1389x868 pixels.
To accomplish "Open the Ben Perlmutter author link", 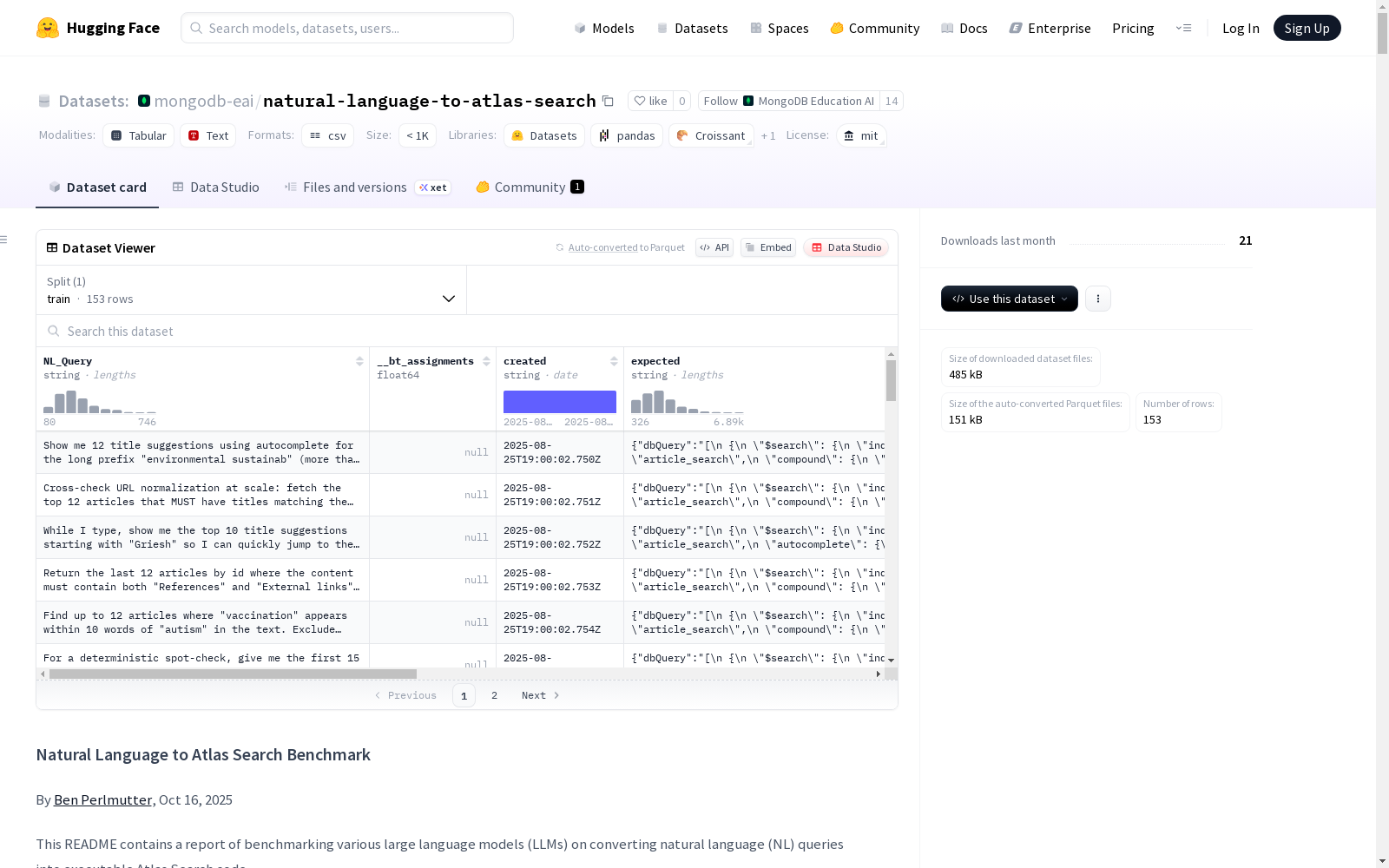I will click(102, 799).
